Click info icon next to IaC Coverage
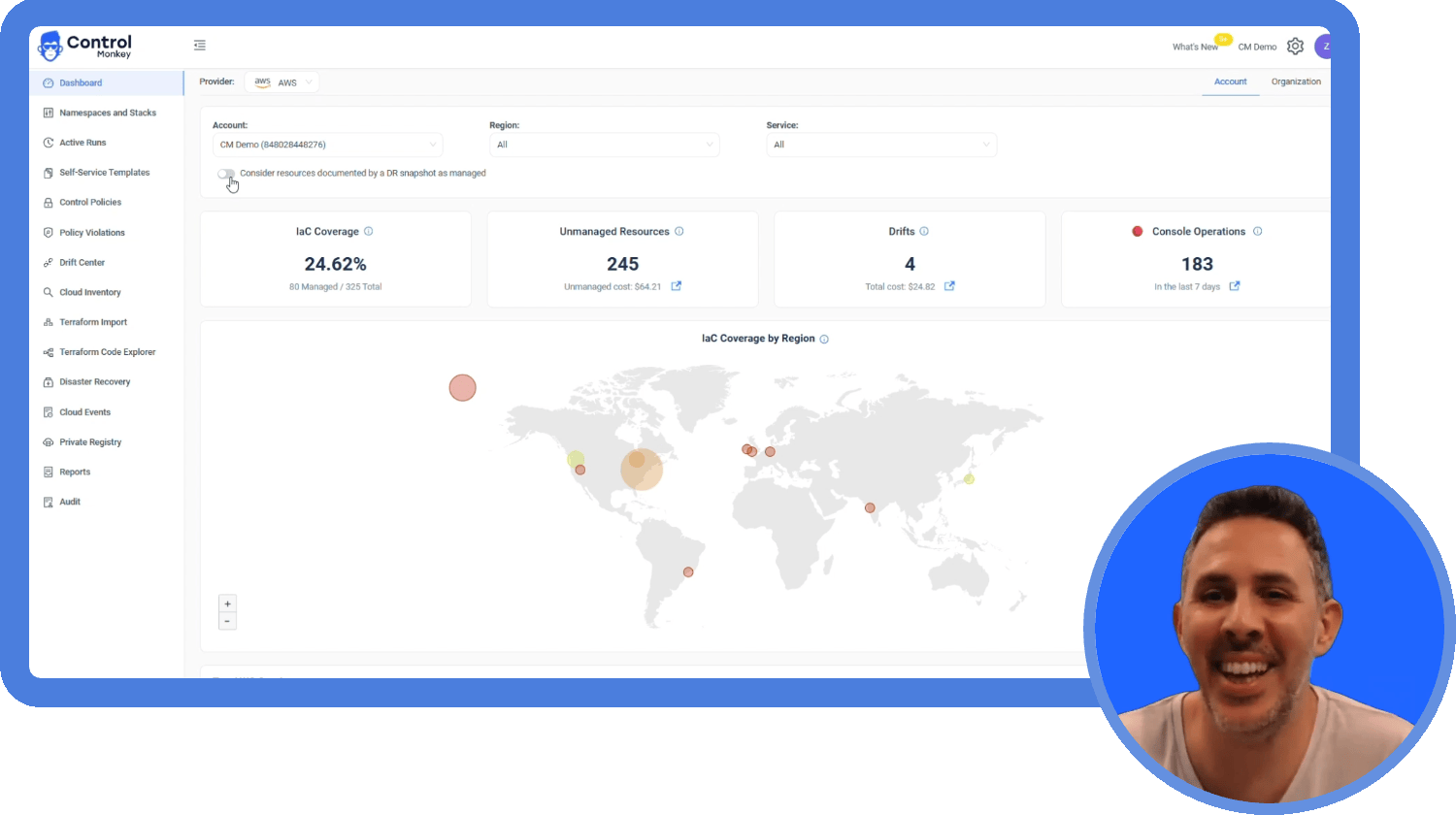1456x815 pixels. [368, 232]
